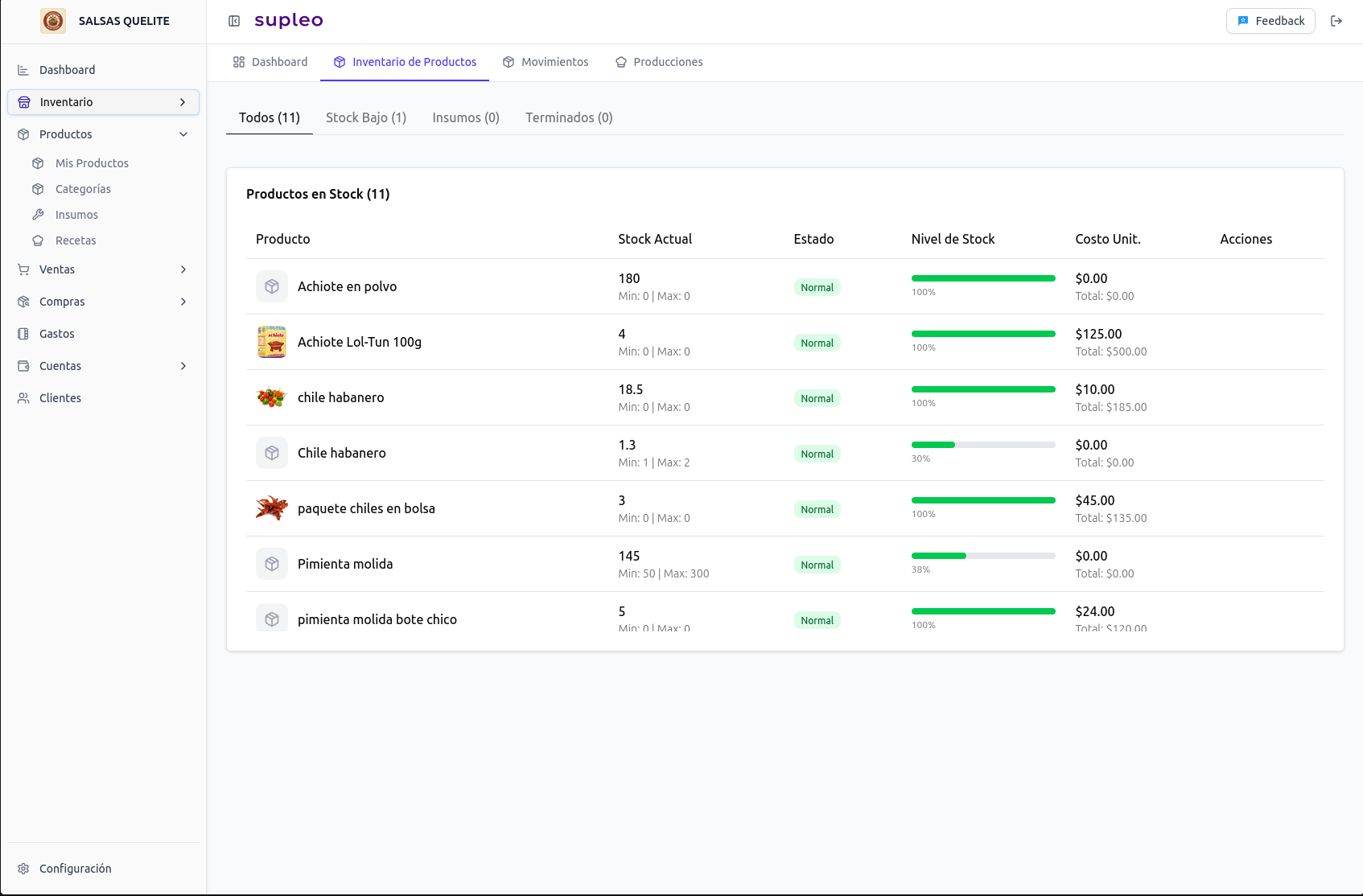The height and width of the screenshot is (896, 1363).
Task: Open Categorías in the sidebar
Action: (x=83, y=189)
